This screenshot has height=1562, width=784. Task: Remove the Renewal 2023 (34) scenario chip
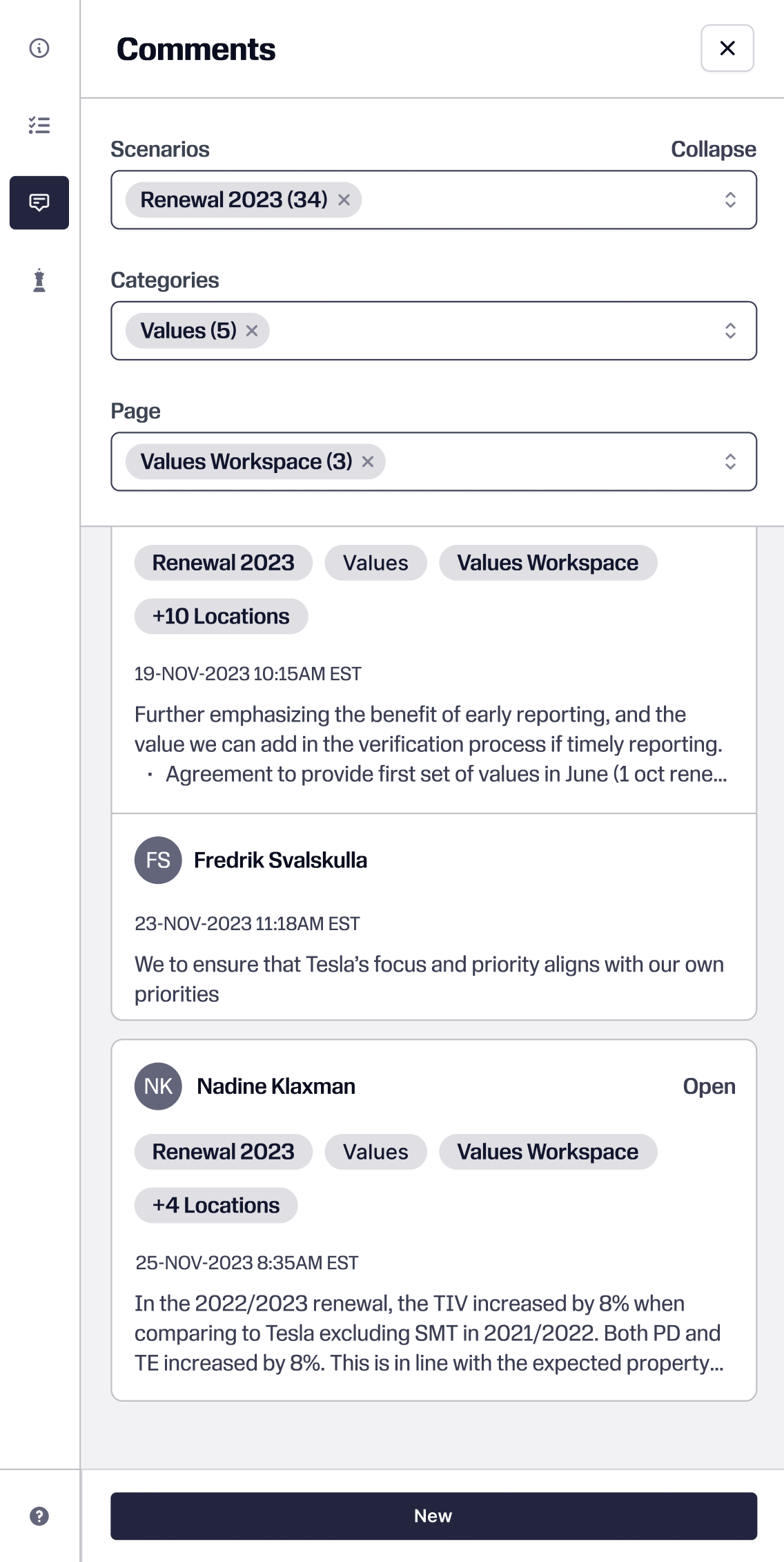[344, 200]
